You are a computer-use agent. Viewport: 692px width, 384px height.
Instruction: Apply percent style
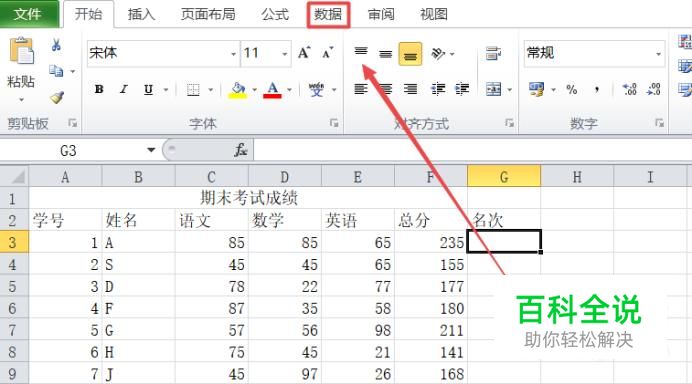pos(572,90)
